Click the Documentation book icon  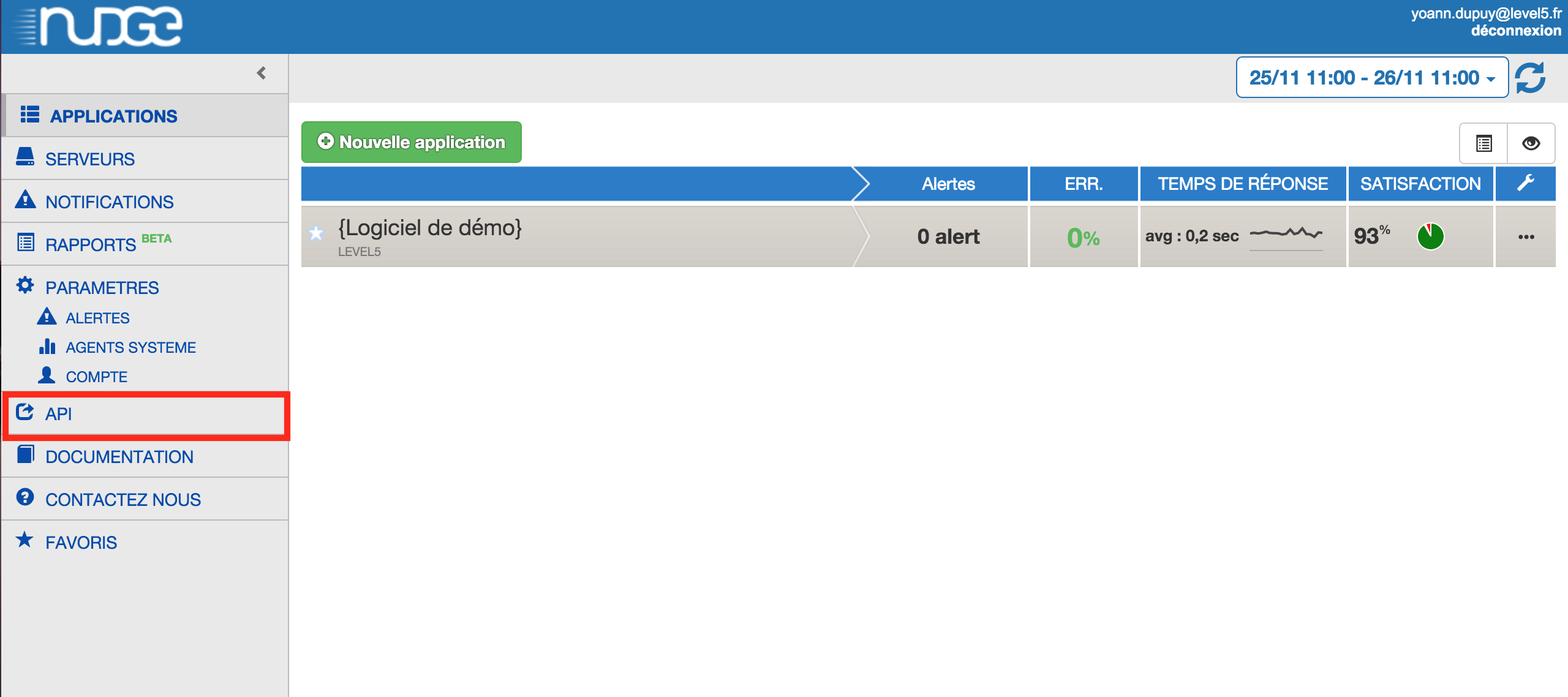click(25, 455)
